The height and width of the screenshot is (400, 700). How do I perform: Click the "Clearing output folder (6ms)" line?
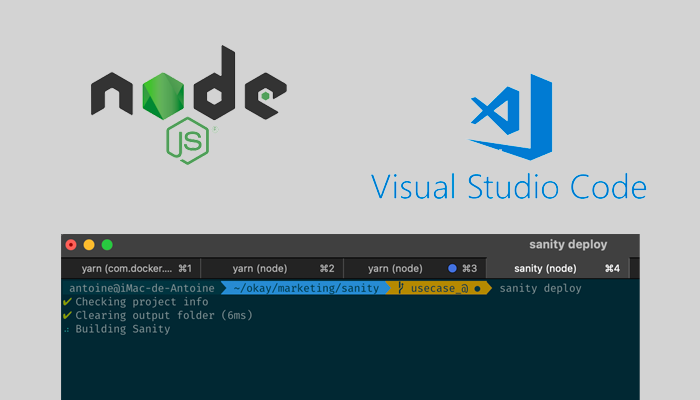pos(164,315)
